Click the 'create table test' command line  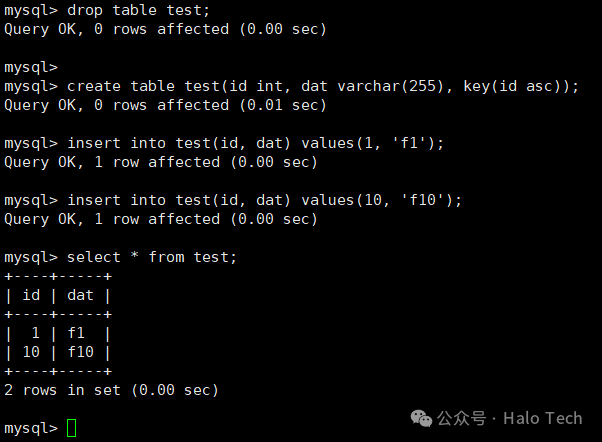291,86
